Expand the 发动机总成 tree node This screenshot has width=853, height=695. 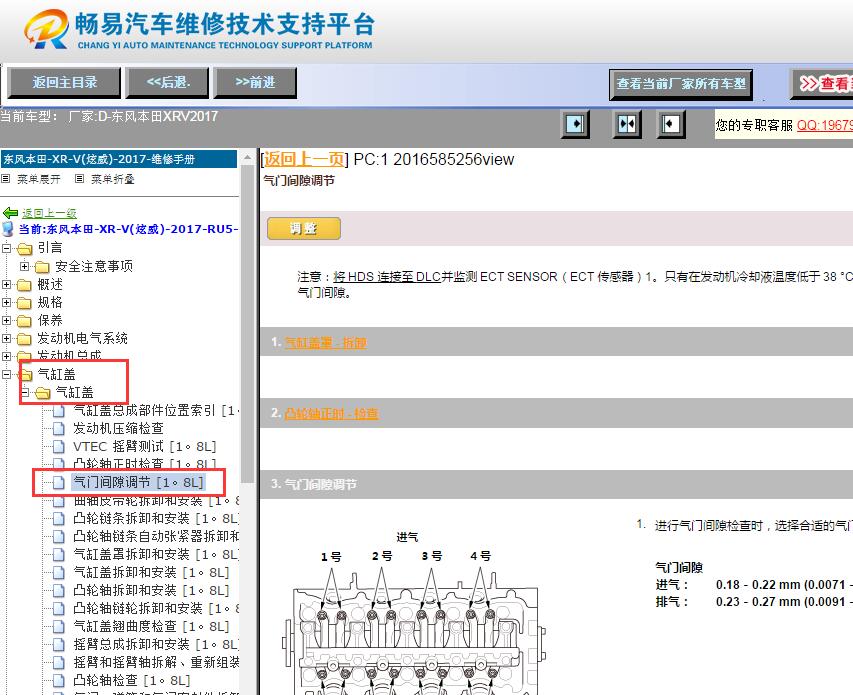(7, 356)
